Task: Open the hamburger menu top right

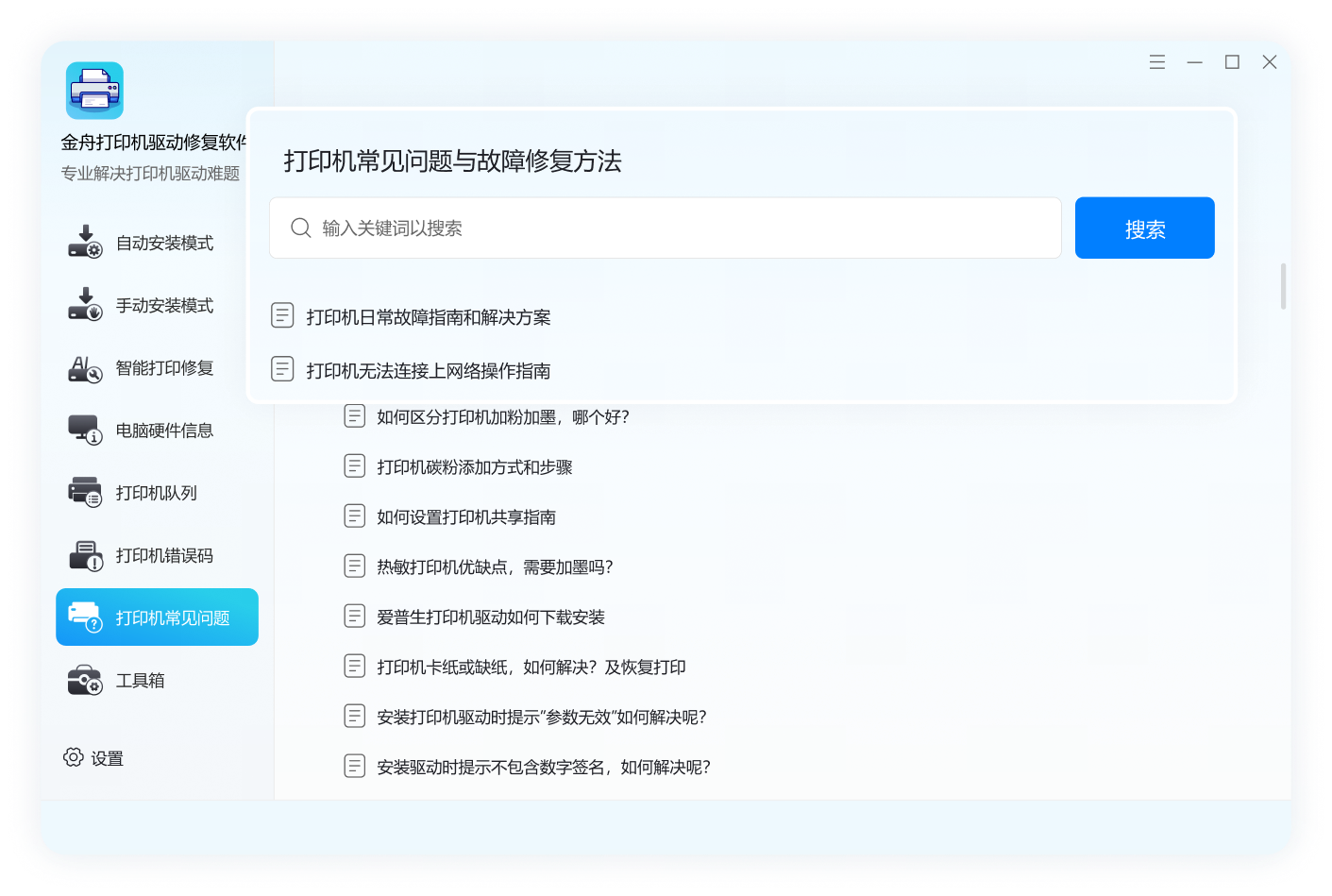Action: pos(1156,61)
